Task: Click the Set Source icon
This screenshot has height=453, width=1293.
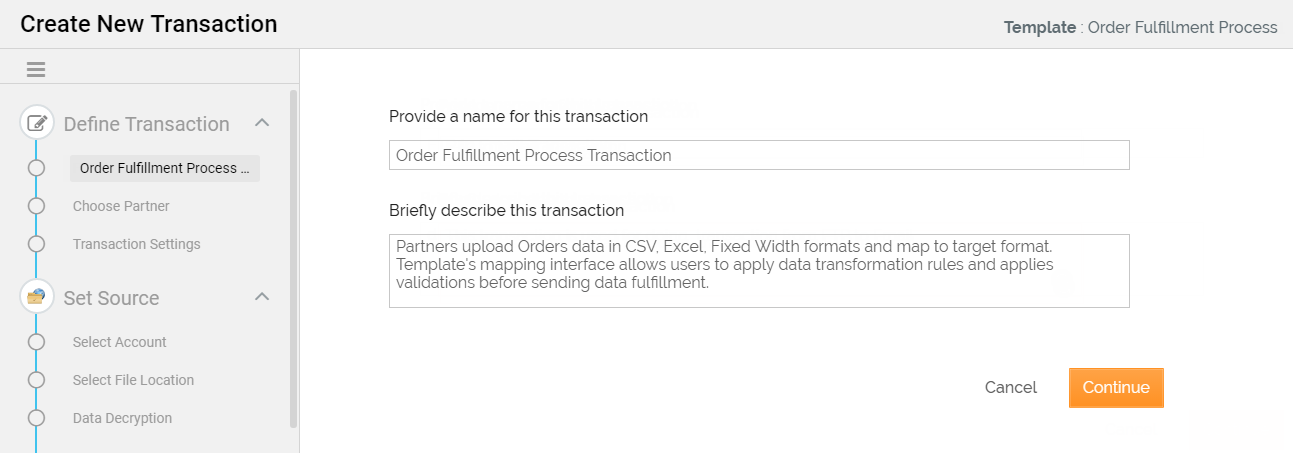Action: (x=37, y=297)
